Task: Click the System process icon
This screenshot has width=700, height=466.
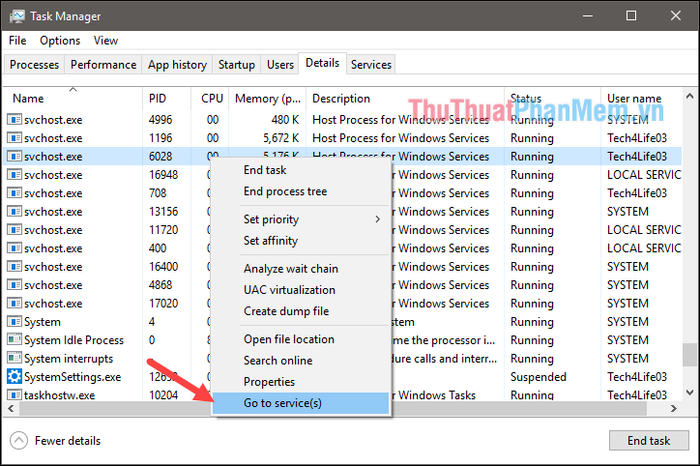Action: click(14, 321)
